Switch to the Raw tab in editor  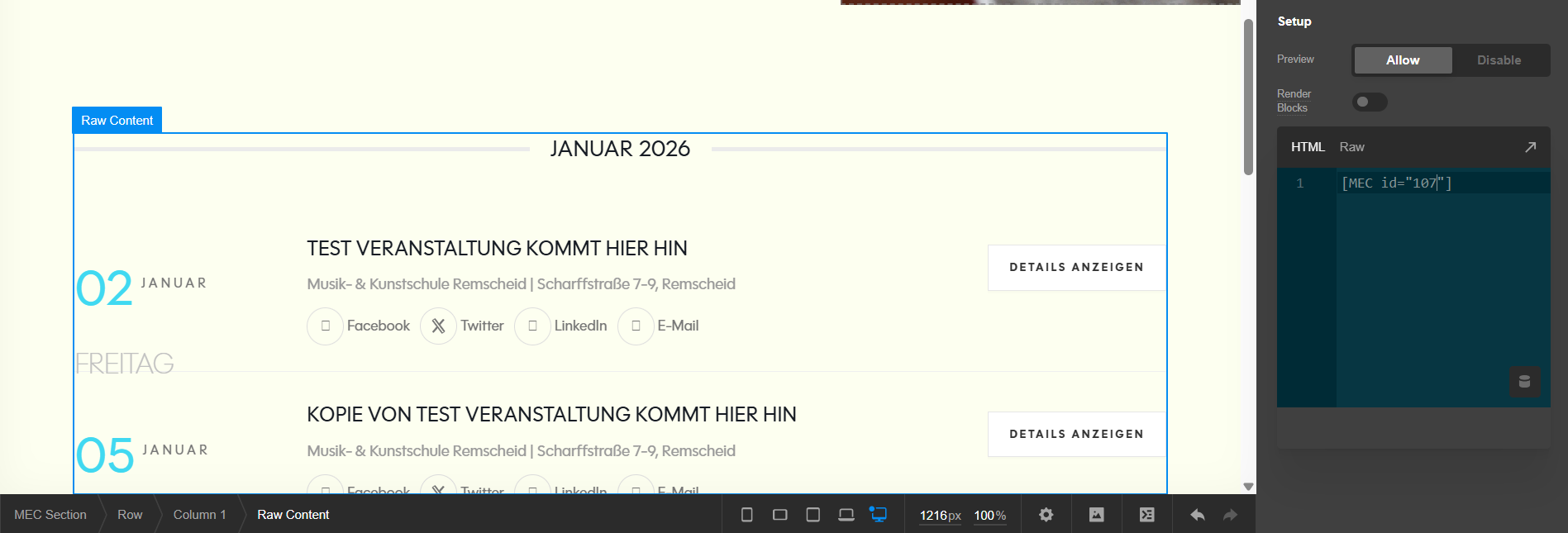1351,147
